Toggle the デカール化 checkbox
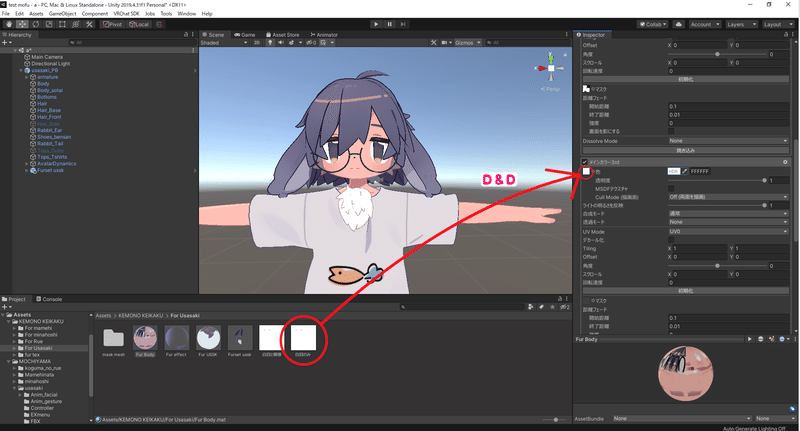This screenshot has height=431, width=800. click(671, 240)
